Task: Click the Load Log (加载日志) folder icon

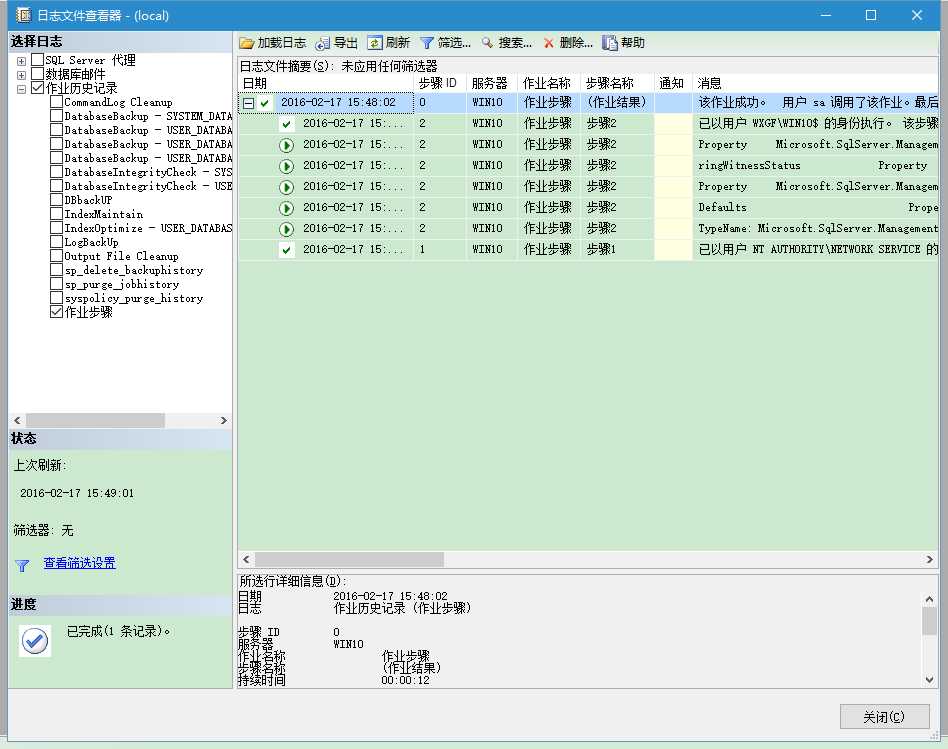Action: coord(246,43)
